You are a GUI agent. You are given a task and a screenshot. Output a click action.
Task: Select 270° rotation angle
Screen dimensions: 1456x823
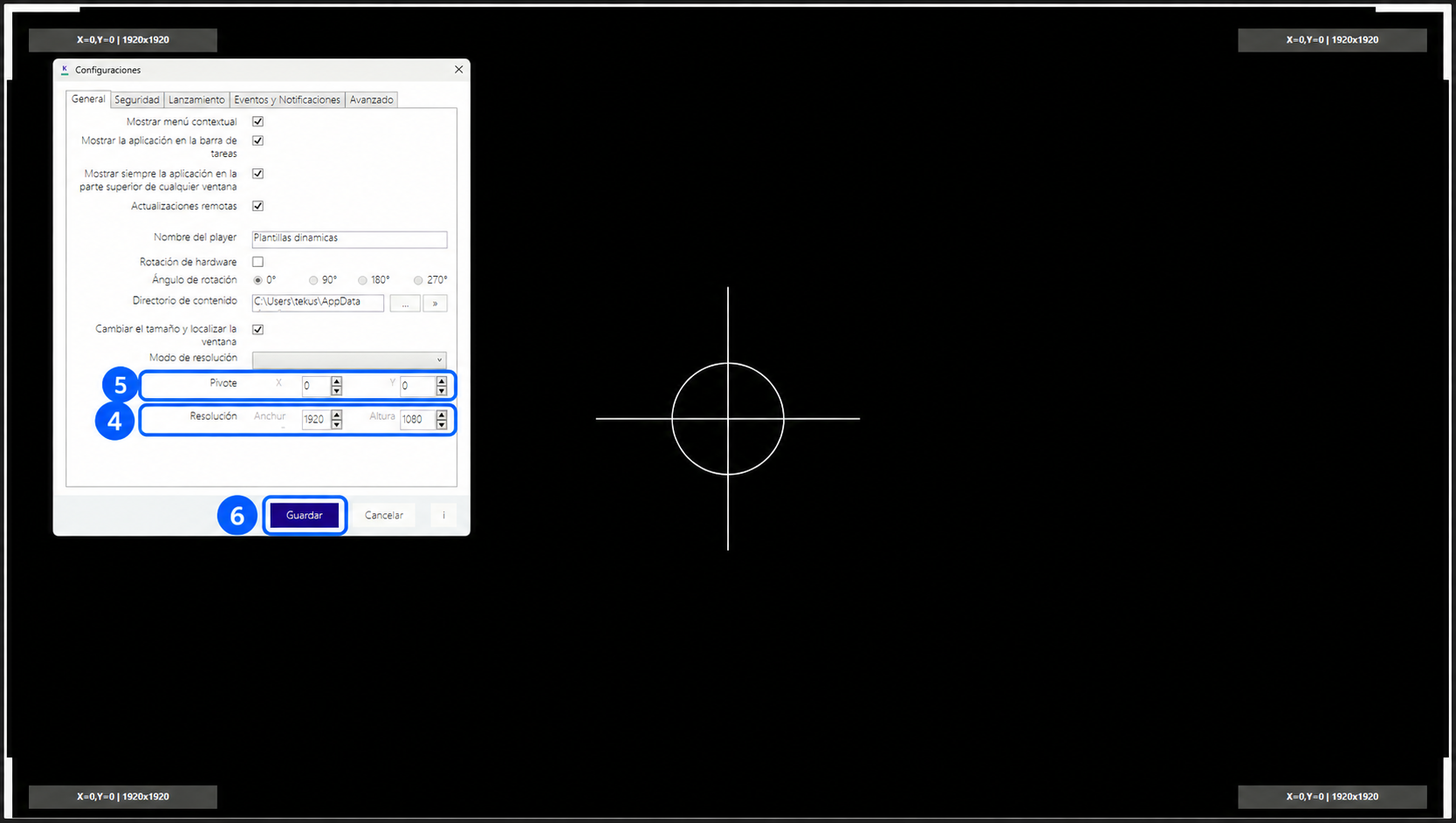pos(418,280)
